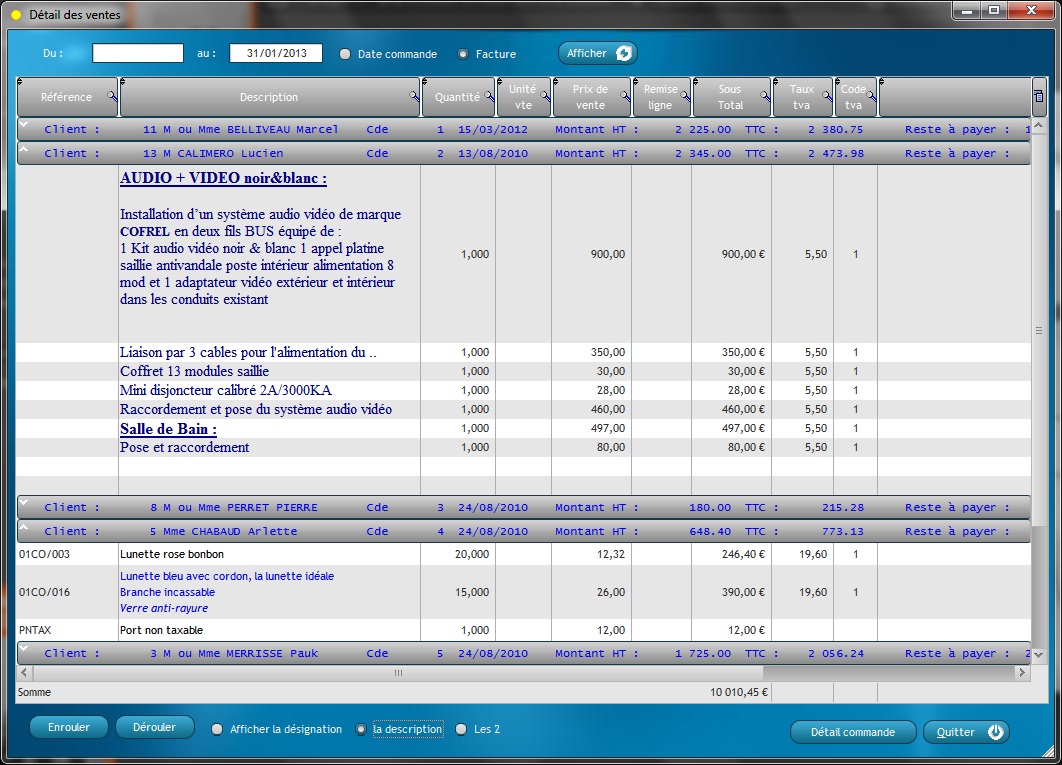Select the Facture radio button
The image size is (1062, 765).
point(463,54)
